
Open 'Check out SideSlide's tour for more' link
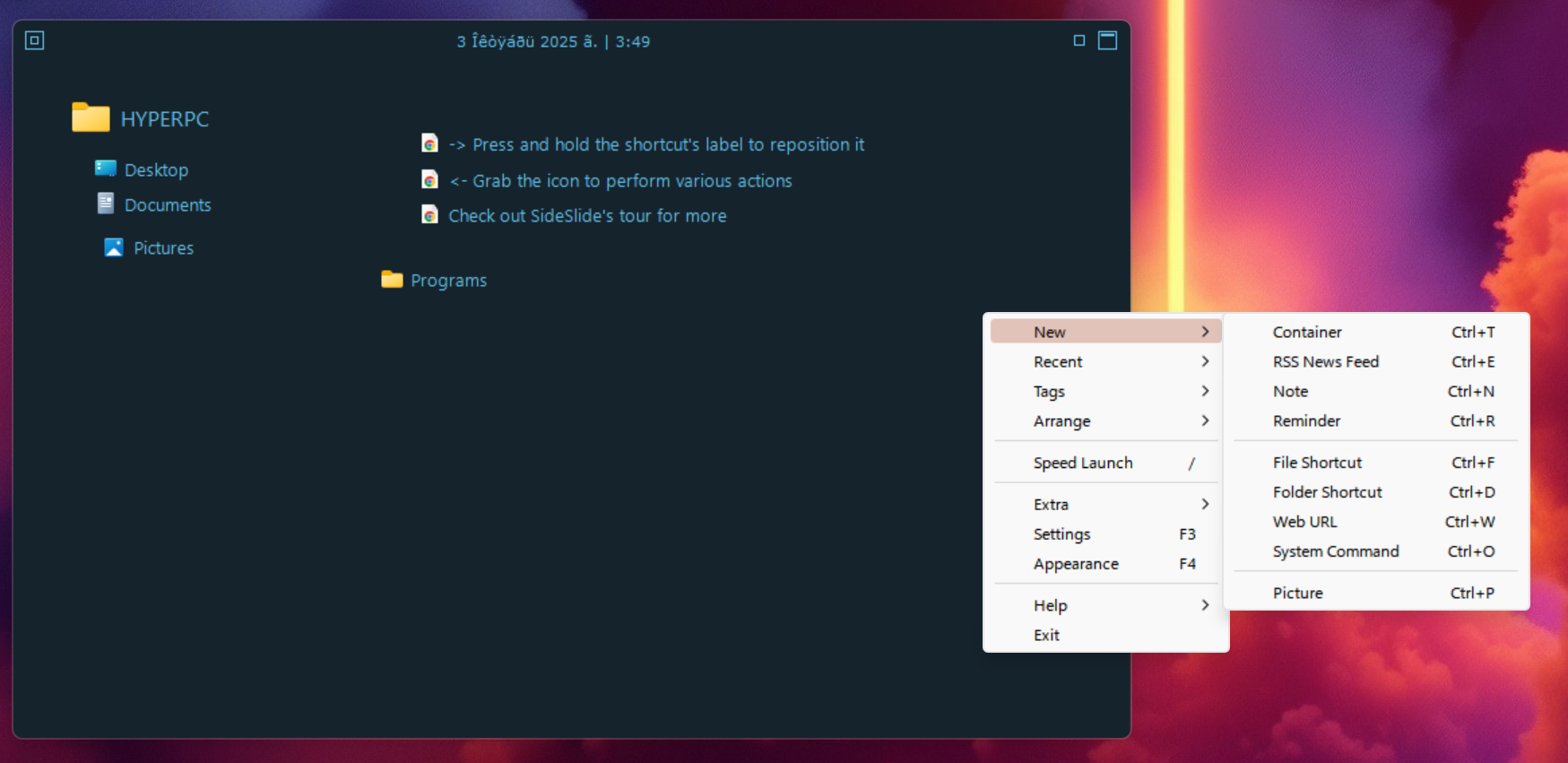[587, 216]
